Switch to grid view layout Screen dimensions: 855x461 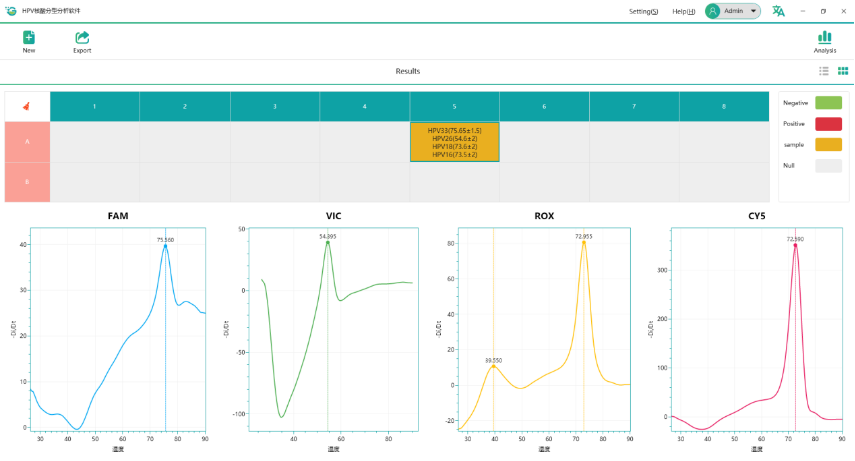(x=843, y=71)
